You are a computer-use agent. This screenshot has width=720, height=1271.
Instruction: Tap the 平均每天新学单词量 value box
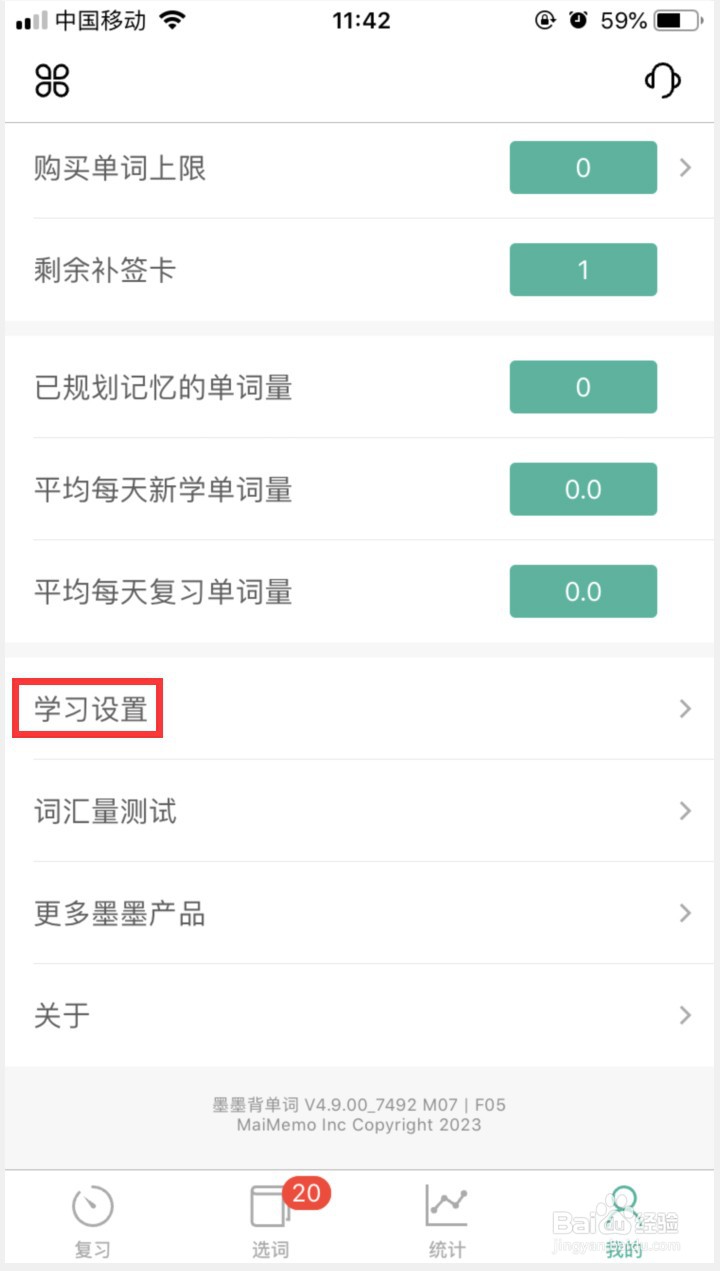point(583,489)
